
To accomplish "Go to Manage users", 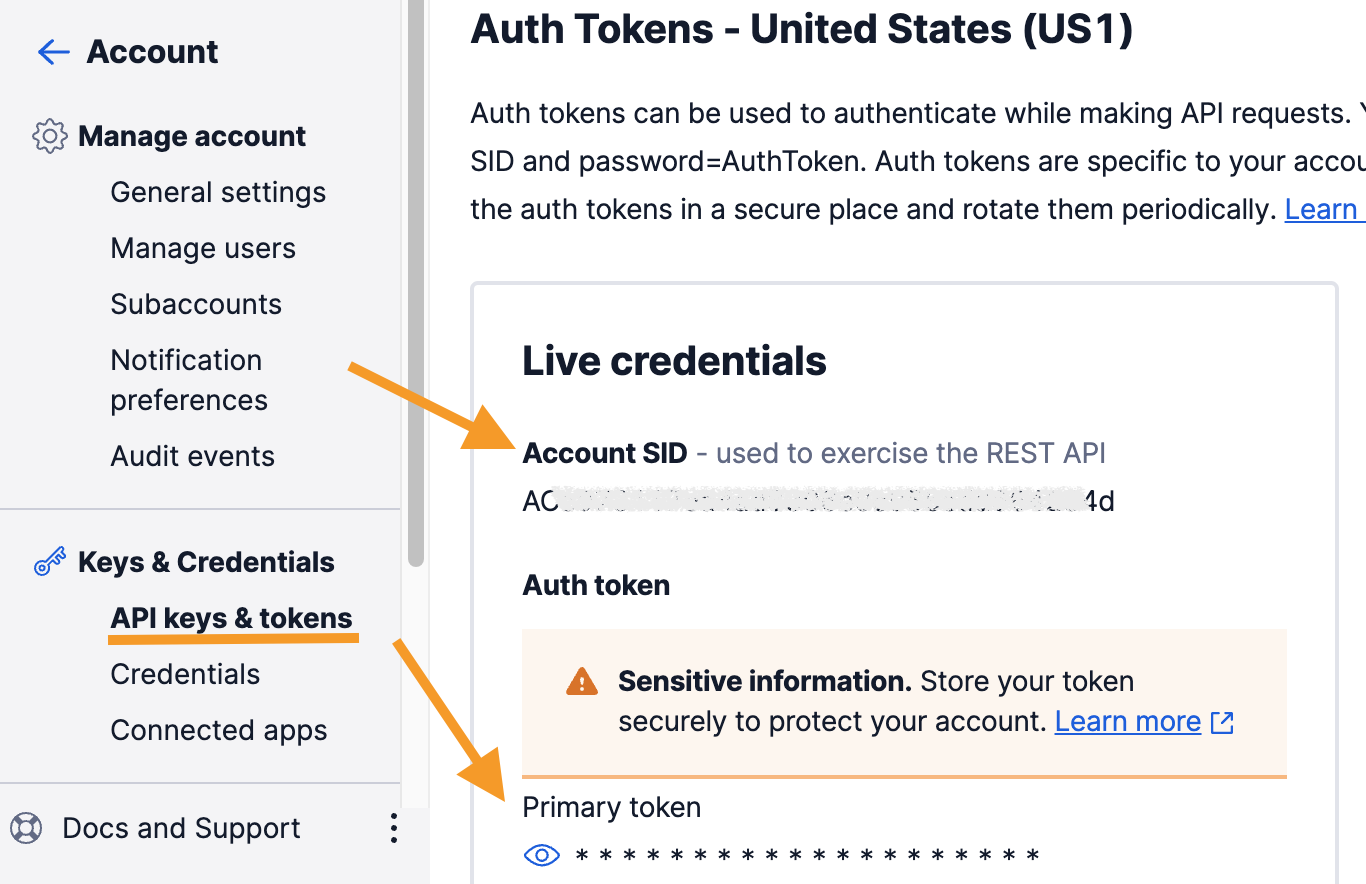I will pyautogui.click(x=203, y=248).
